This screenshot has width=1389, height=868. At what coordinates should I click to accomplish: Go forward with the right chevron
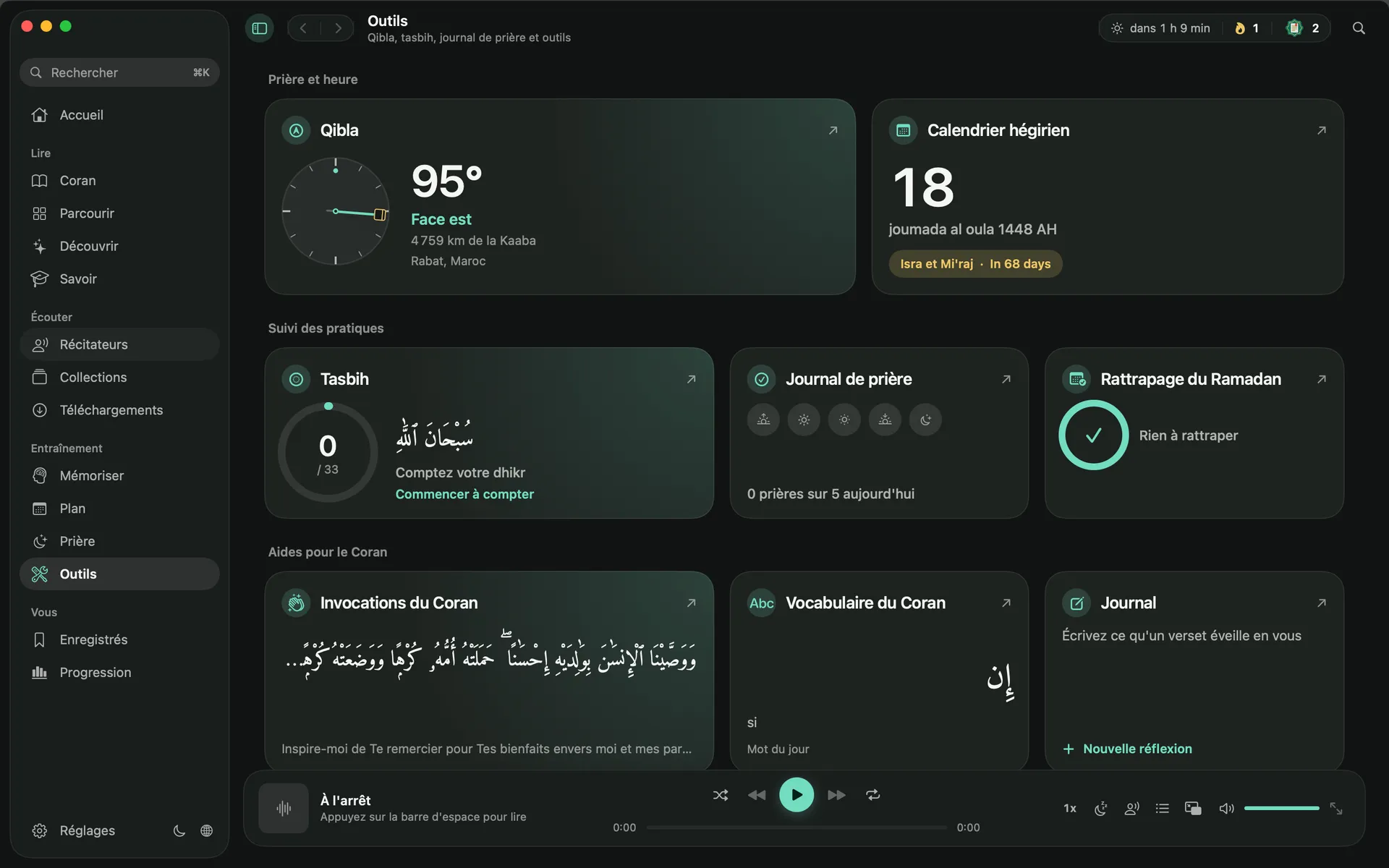pyautogui.click(x=338, y=28)
